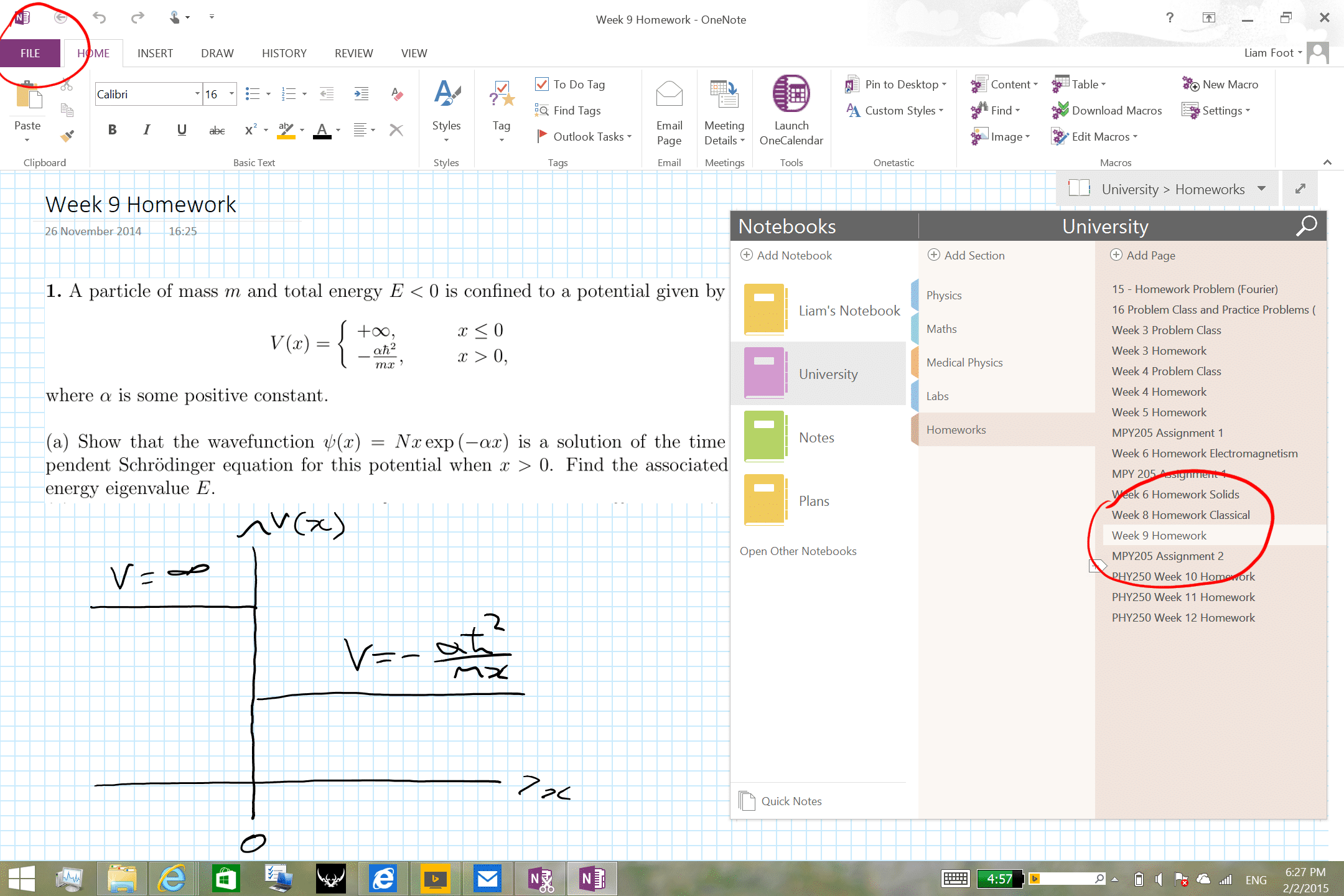Viewport: 1344px width, 896px height.
Task: Decrease the paragraph indent
Action: [327, 94]
